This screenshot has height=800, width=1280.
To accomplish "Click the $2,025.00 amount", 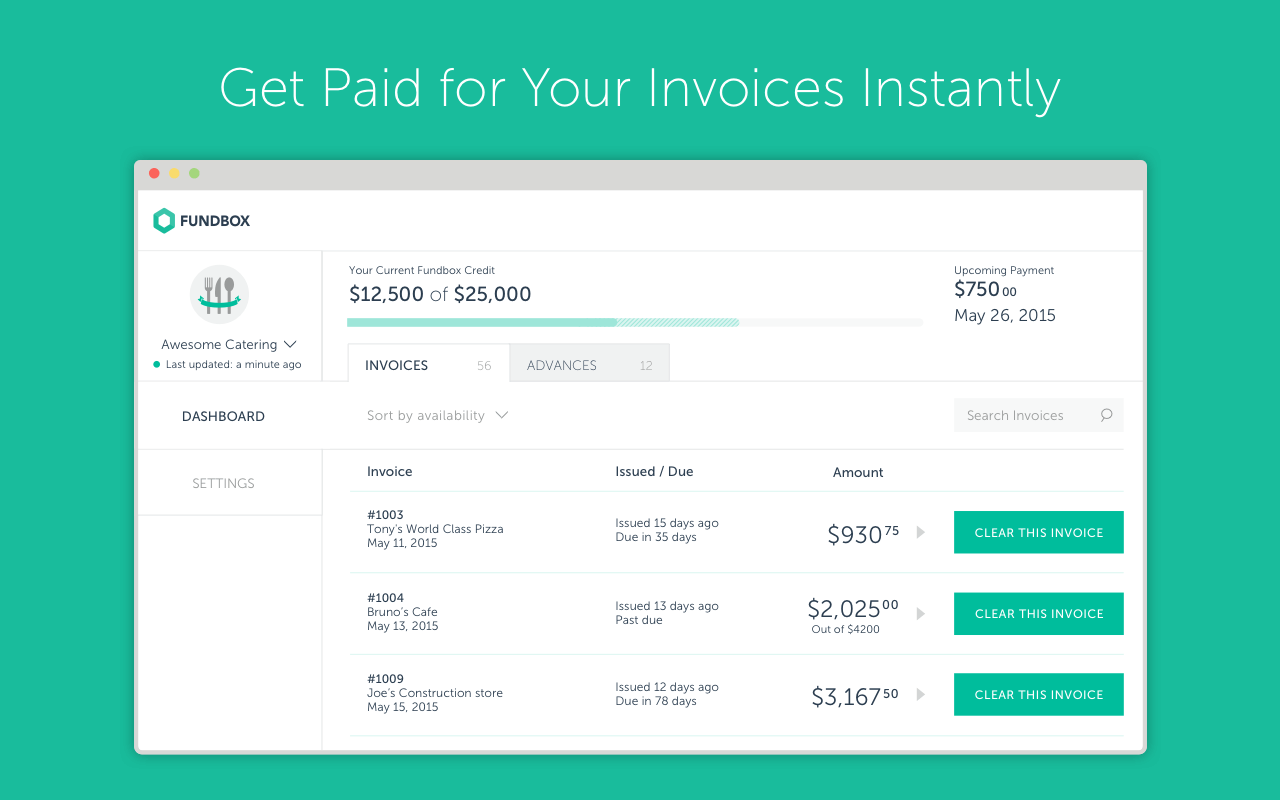I will point(853,608).
